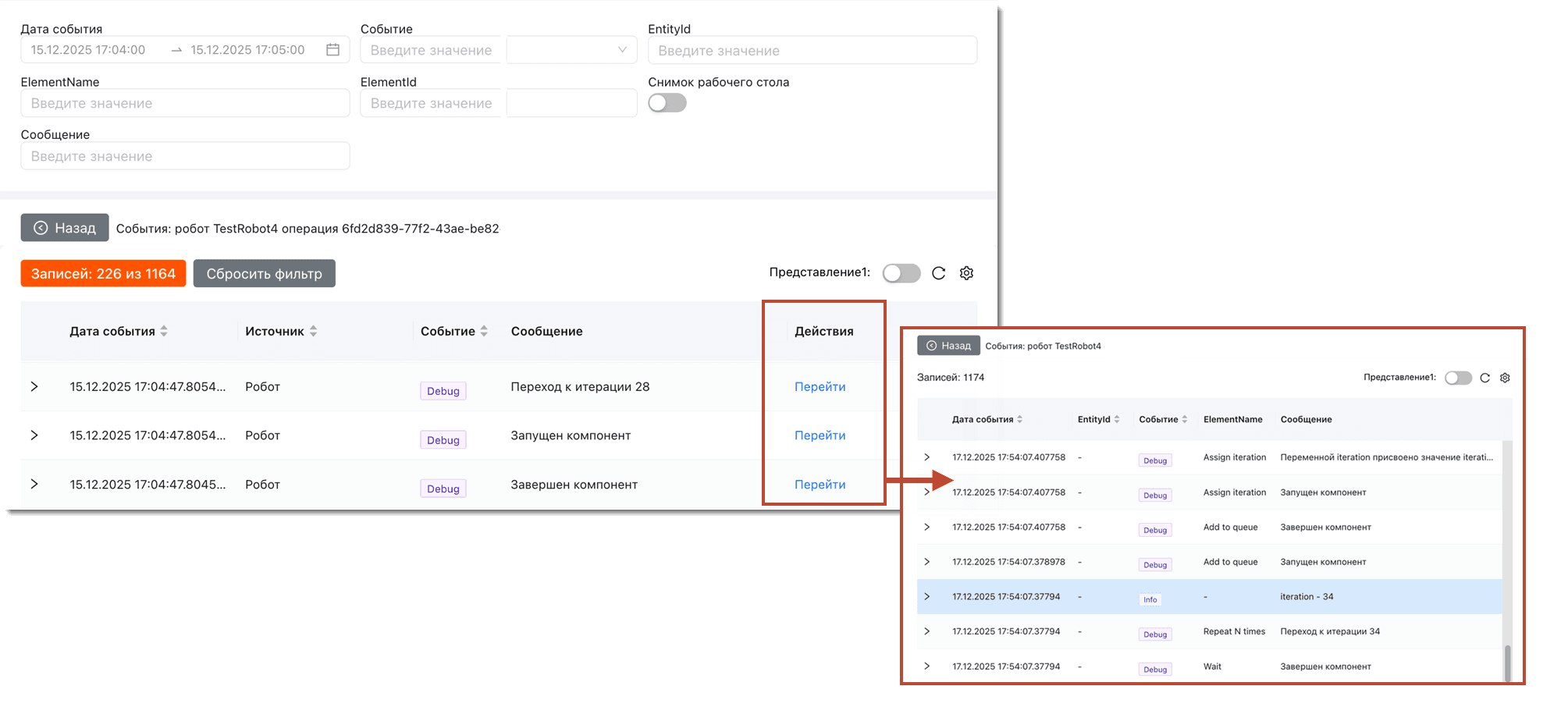Toggle Представление1 switch in main panel

(901, 273)
